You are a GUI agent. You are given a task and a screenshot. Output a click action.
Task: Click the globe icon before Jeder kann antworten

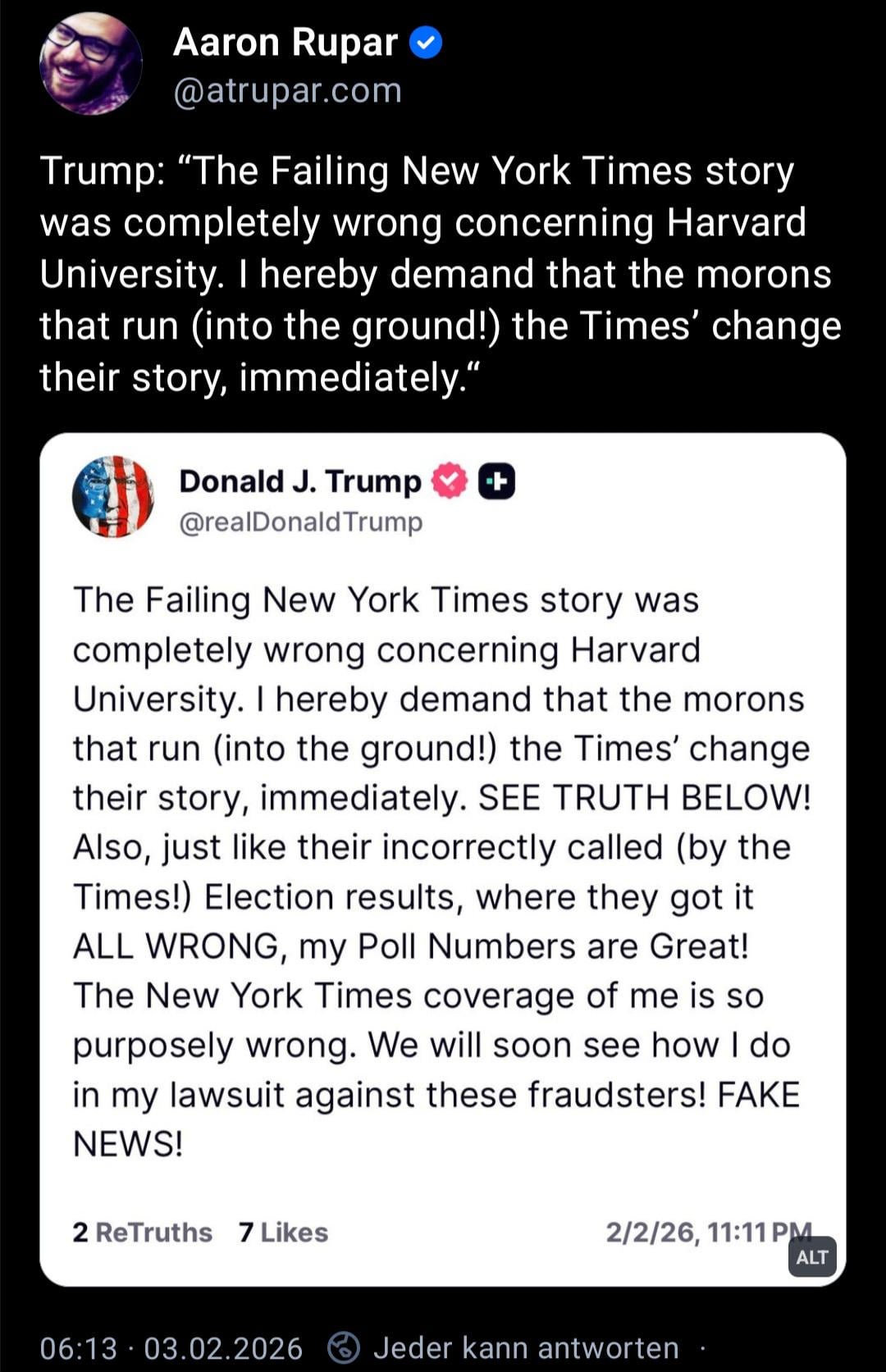point(344,1347)
